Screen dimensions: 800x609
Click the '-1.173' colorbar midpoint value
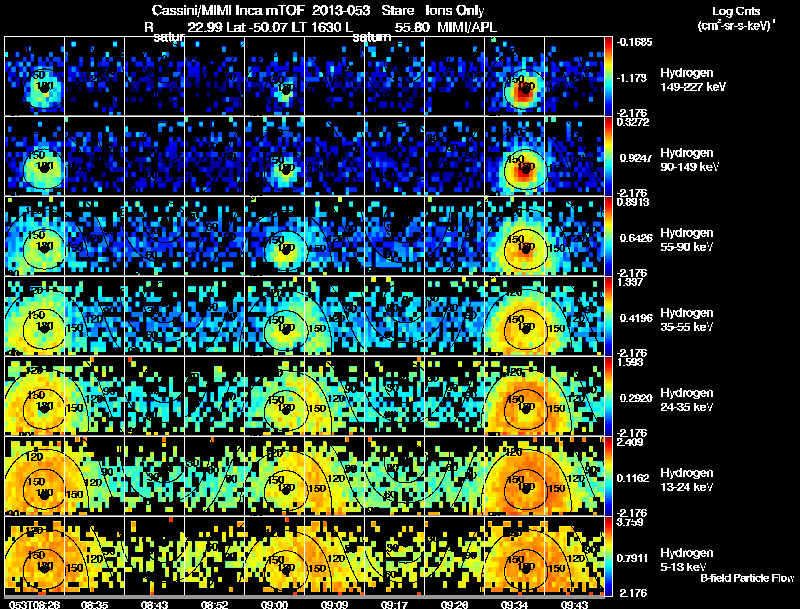(632, 78)
